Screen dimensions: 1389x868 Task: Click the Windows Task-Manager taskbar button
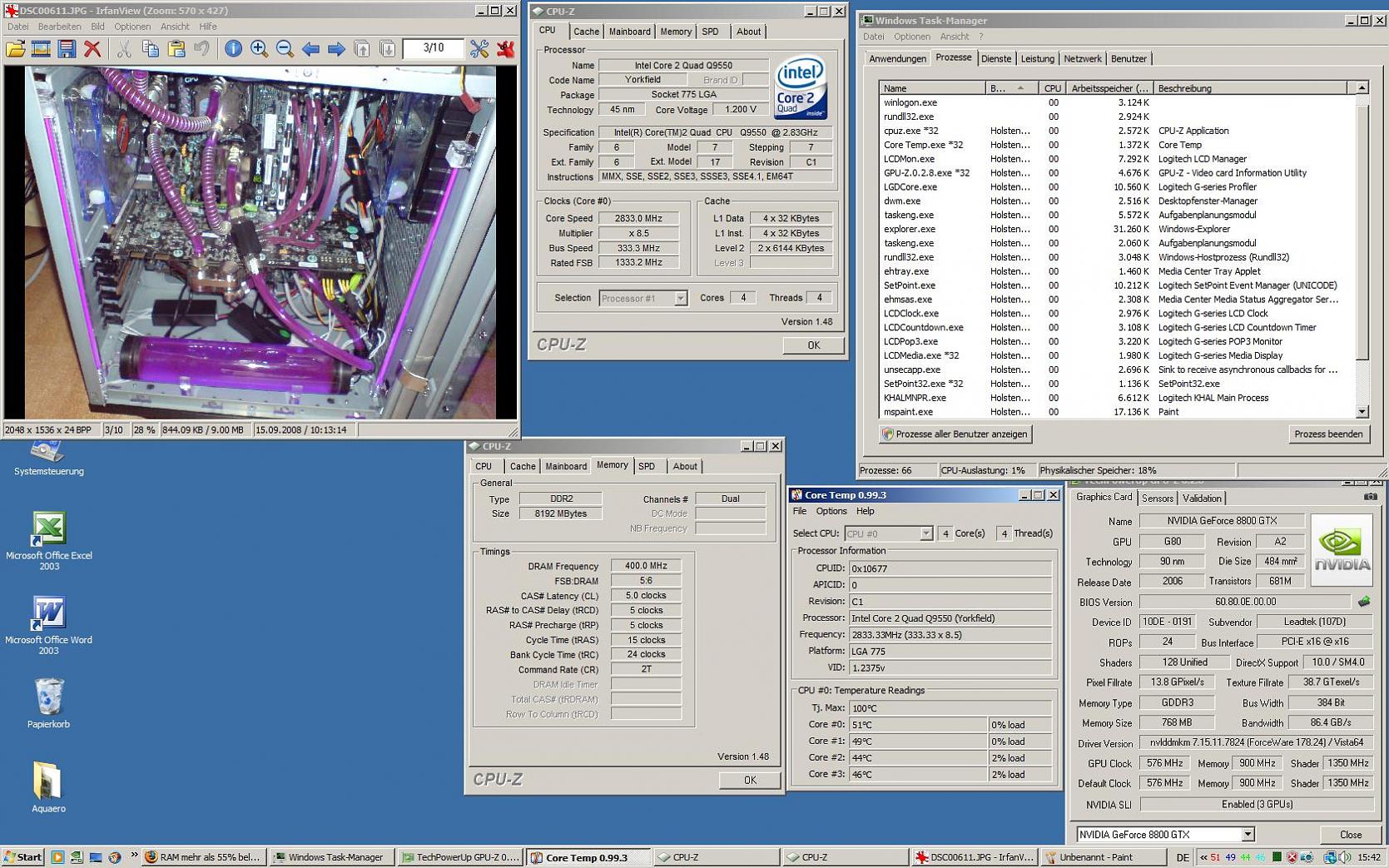[330, 857]
